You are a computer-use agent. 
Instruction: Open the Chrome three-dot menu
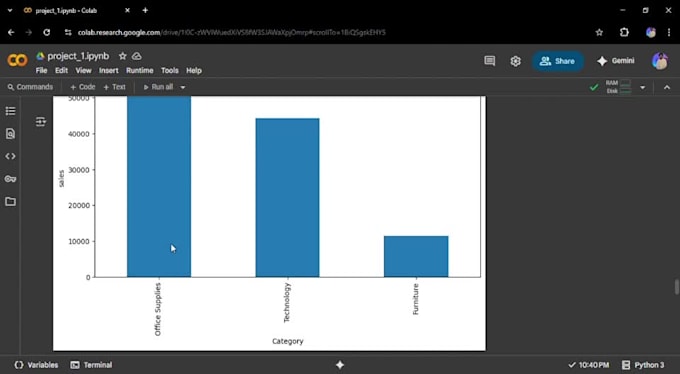tap(669, 33)
